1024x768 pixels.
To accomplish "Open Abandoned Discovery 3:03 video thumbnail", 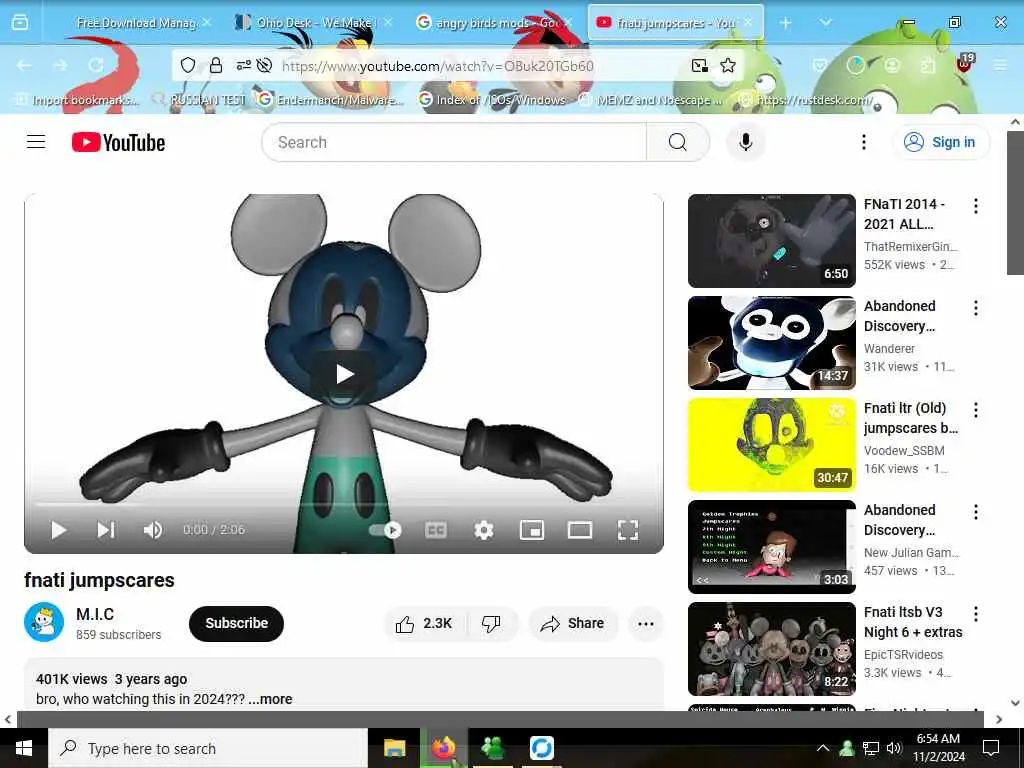I will [x=771, y=547].
